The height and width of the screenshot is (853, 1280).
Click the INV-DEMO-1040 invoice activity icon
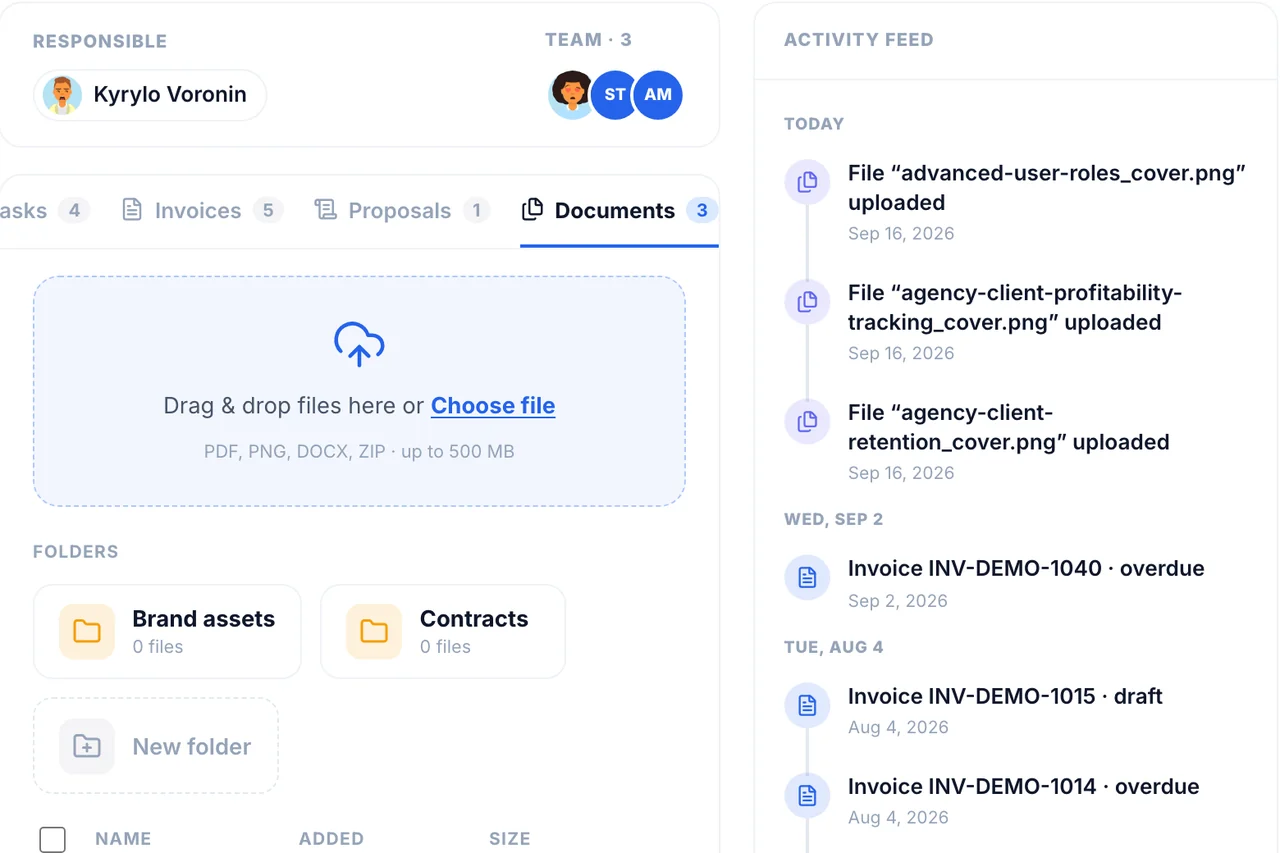pyautogui.click(x=807, y=577)
